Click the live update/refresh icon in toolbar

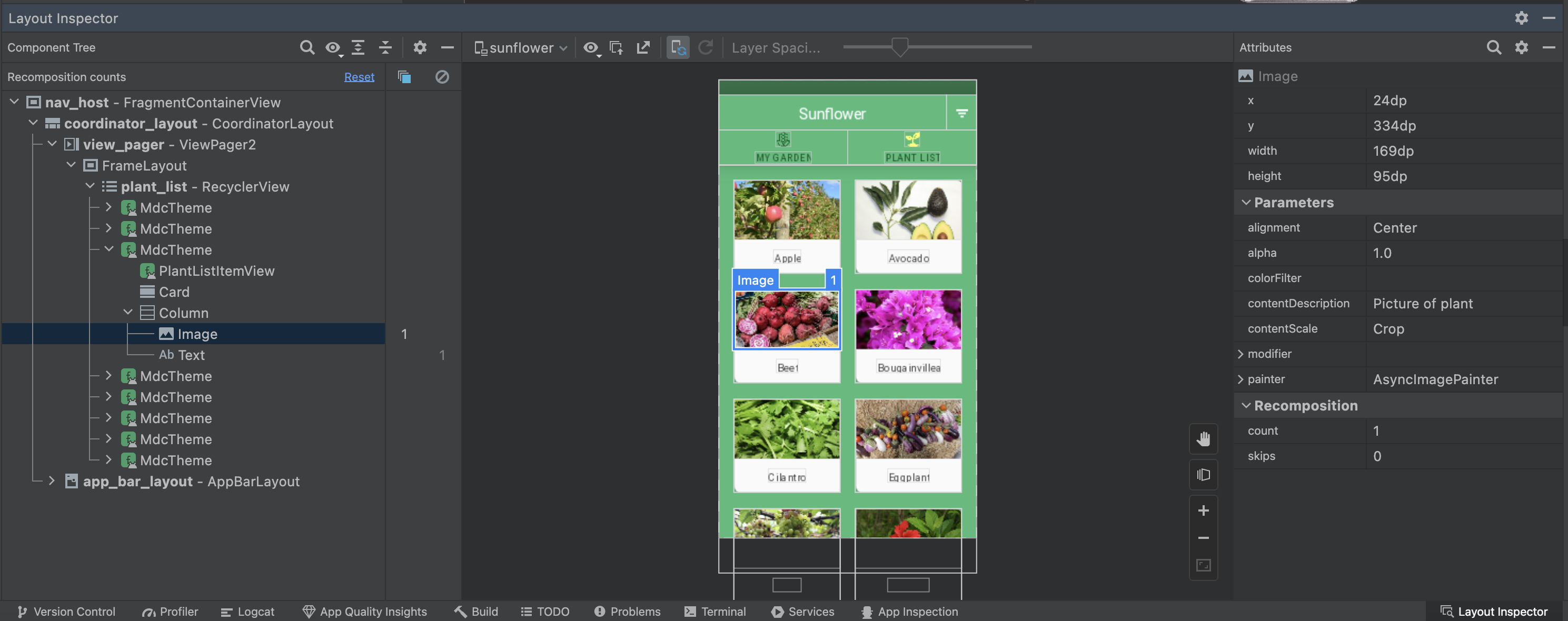tap(679, 47)
